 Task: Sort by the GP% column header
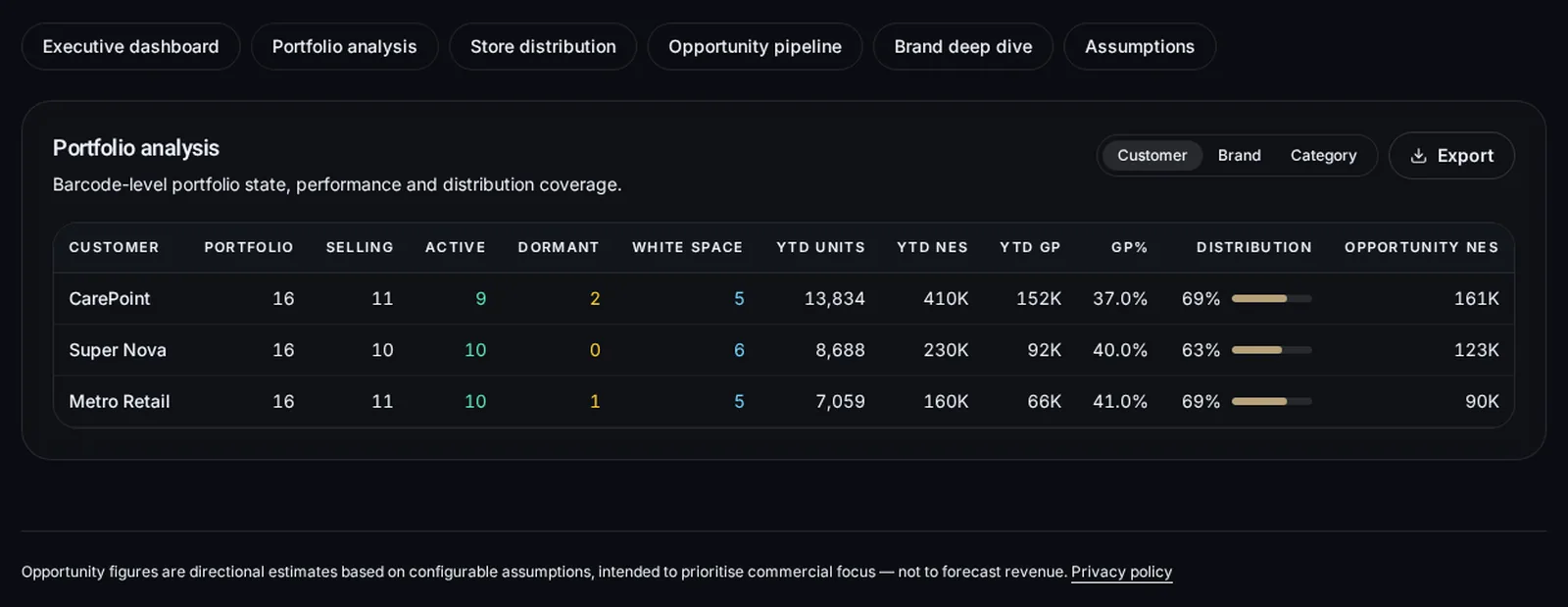[x=1129, y=247]
